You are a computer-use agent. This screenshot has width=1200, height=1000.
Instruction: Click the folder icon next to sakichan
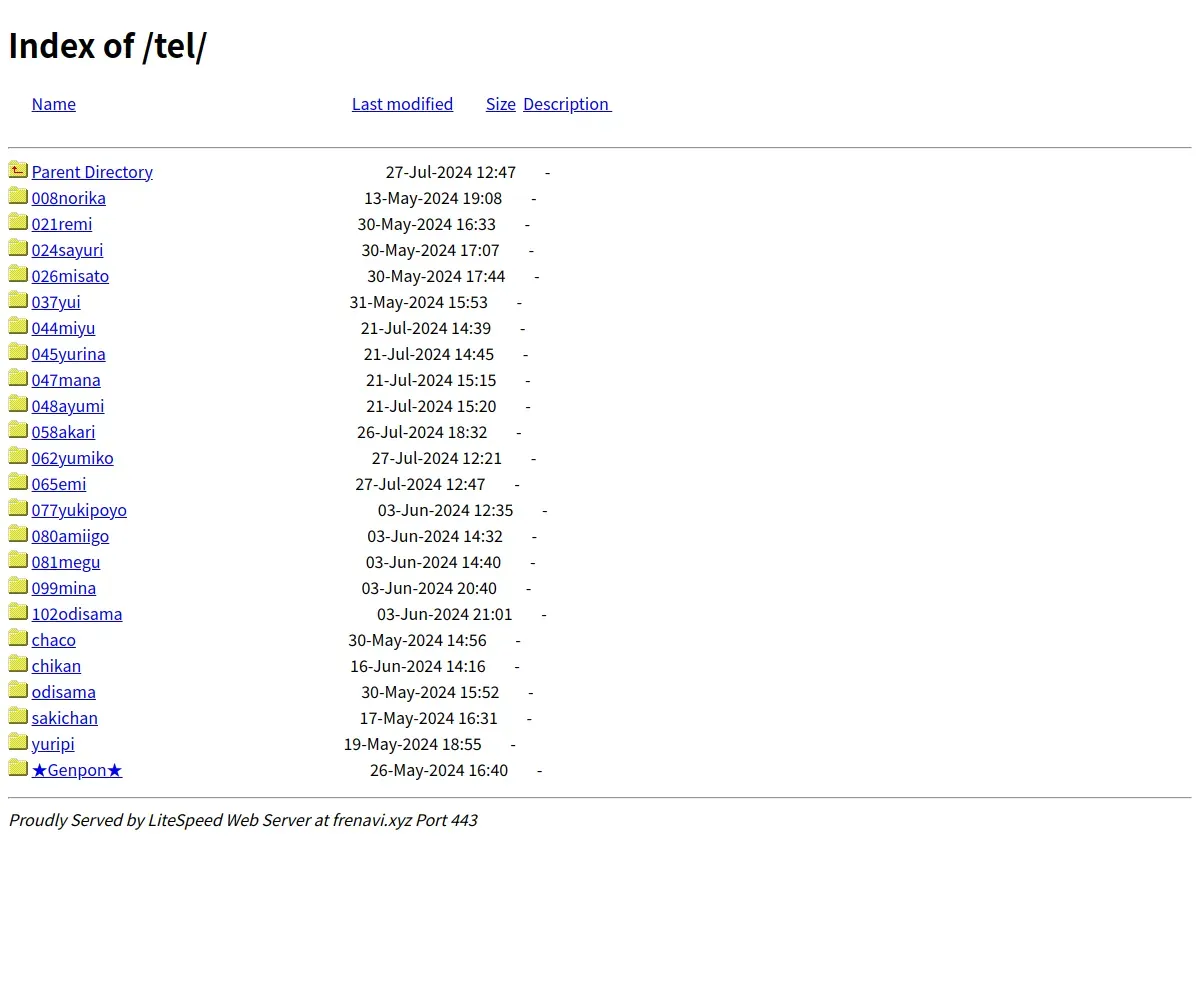point(18,716)
